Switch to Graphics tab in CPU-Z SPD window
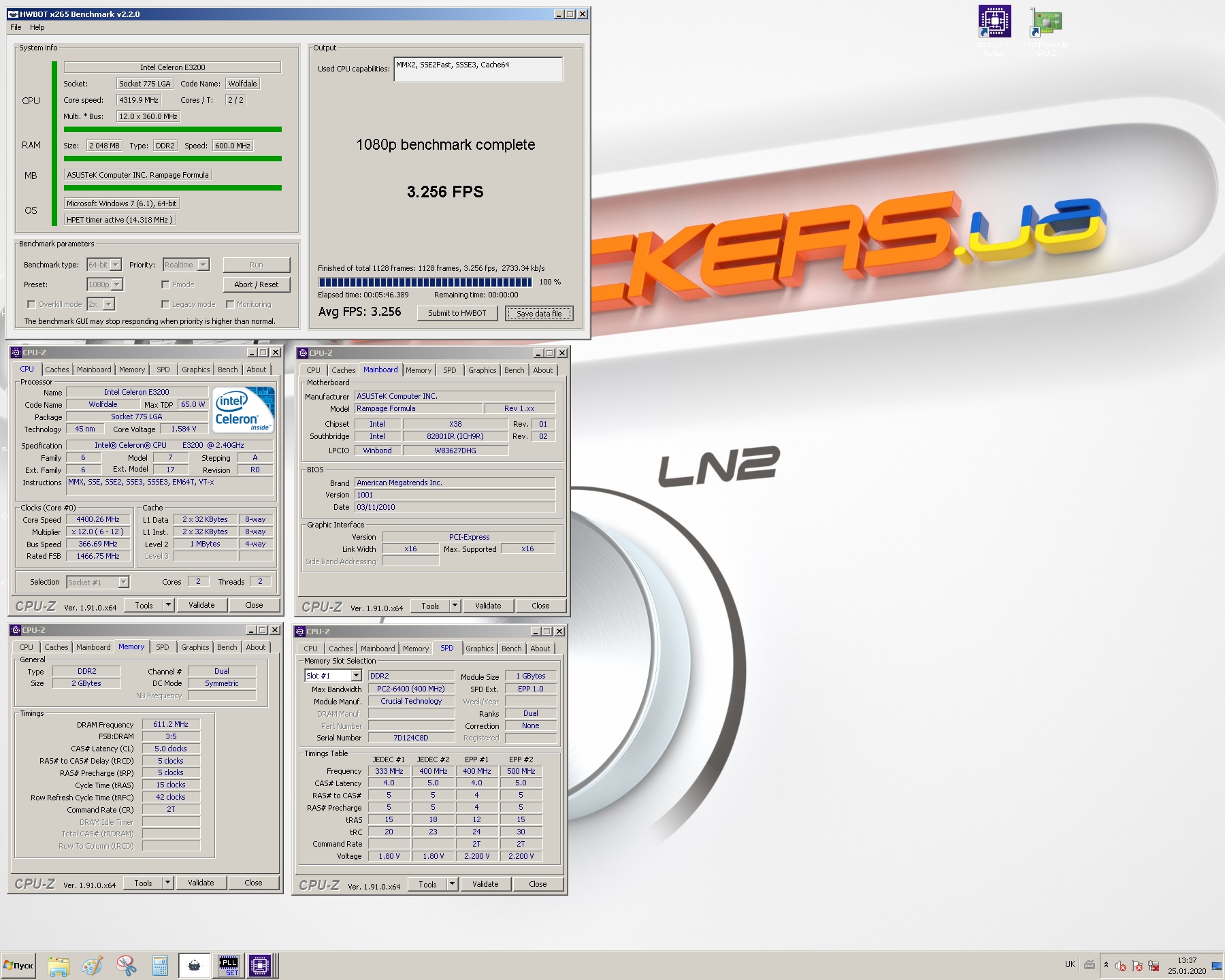The image size is (1225, 980). click(480, 649)
